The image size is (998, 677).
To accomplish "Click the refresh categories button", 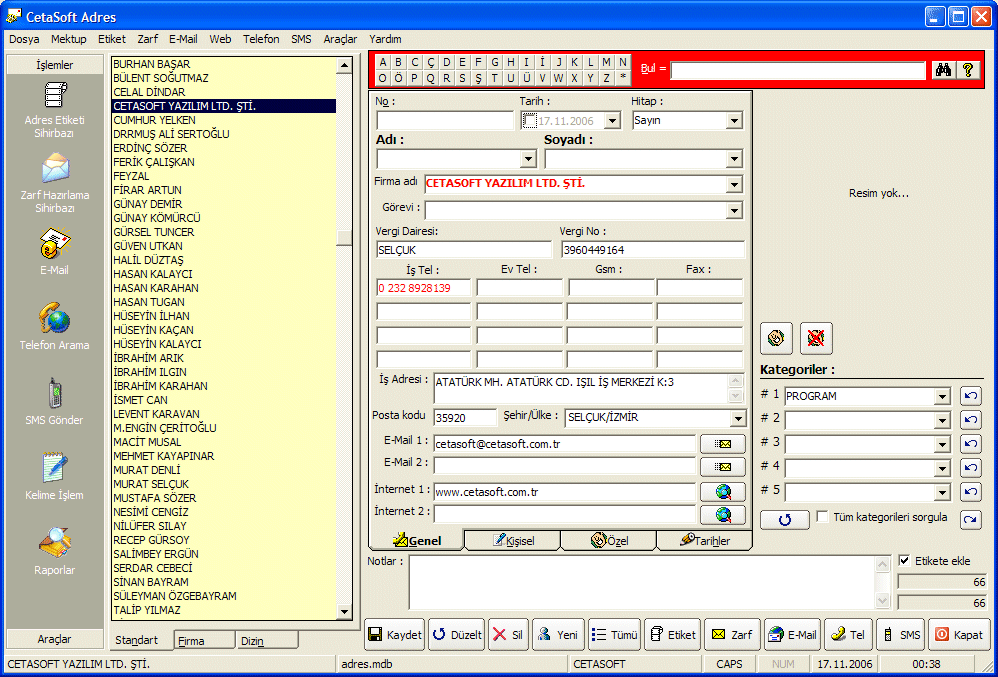I will click(x=785, y=520).
